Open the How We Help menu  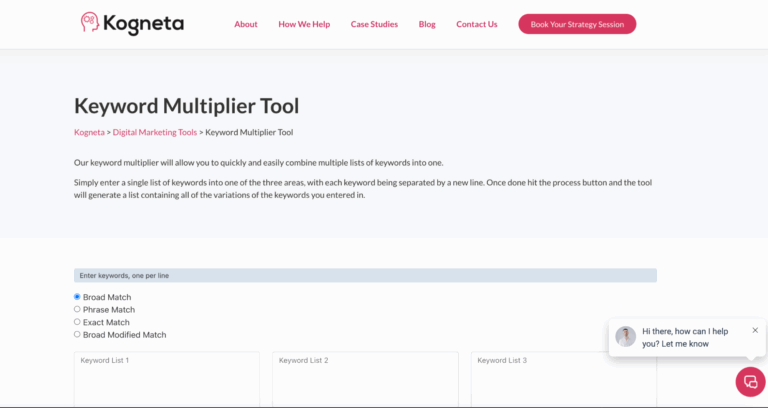click(x=304, y=24)
